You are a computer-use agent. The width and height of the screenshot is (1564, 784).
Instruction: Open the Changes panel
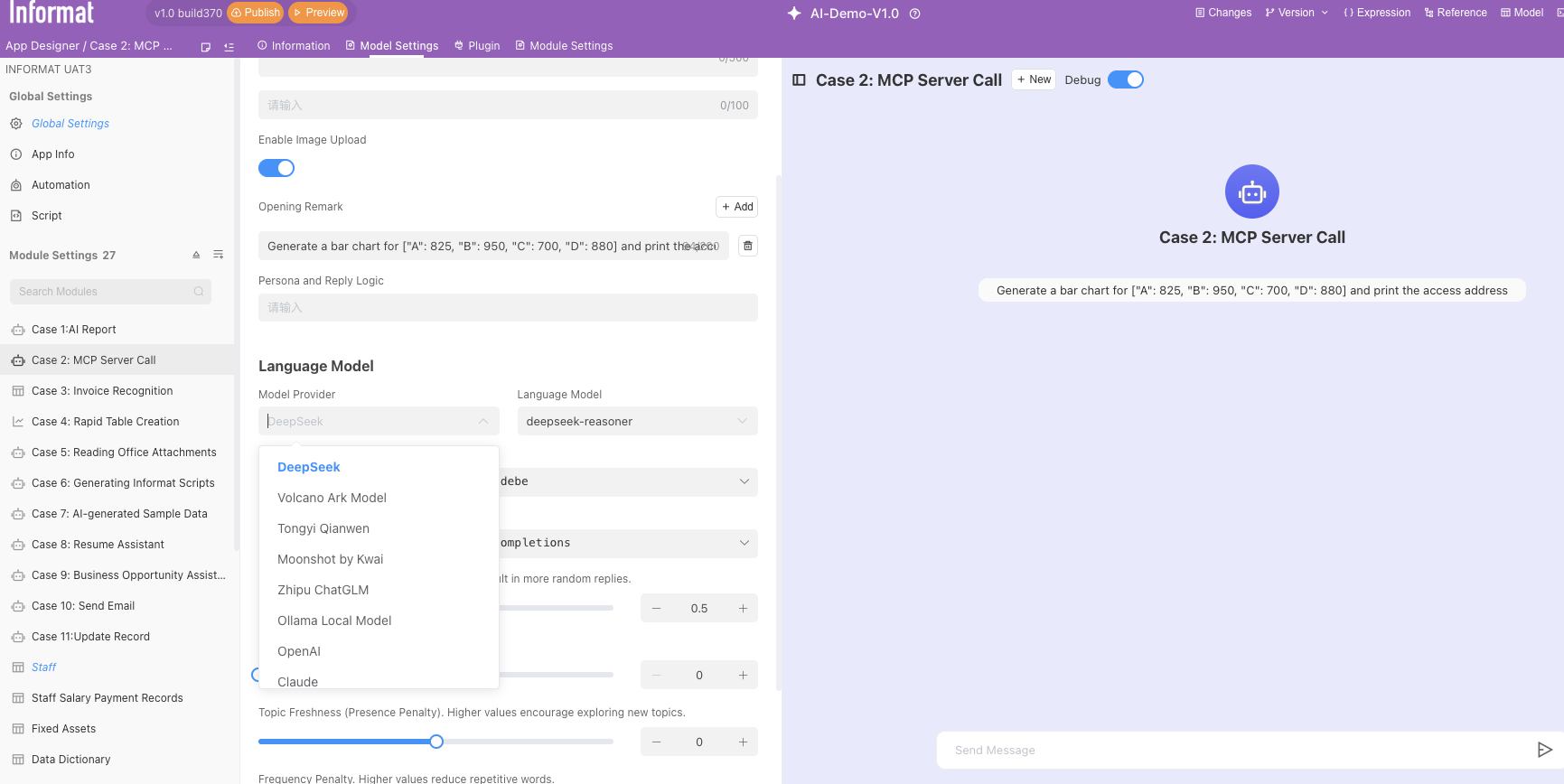click(1223, 13)
